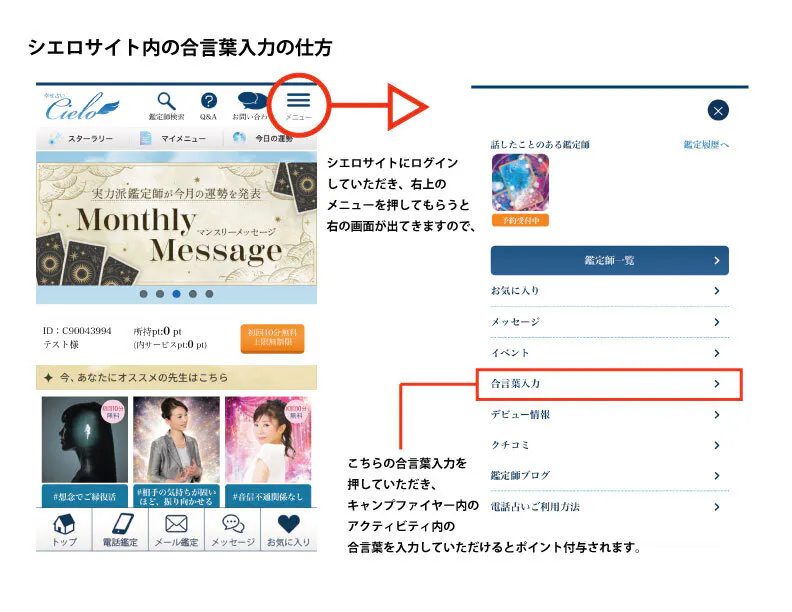
Task: Open the hamburger メニュー icon
Action: tap(298, 102)
